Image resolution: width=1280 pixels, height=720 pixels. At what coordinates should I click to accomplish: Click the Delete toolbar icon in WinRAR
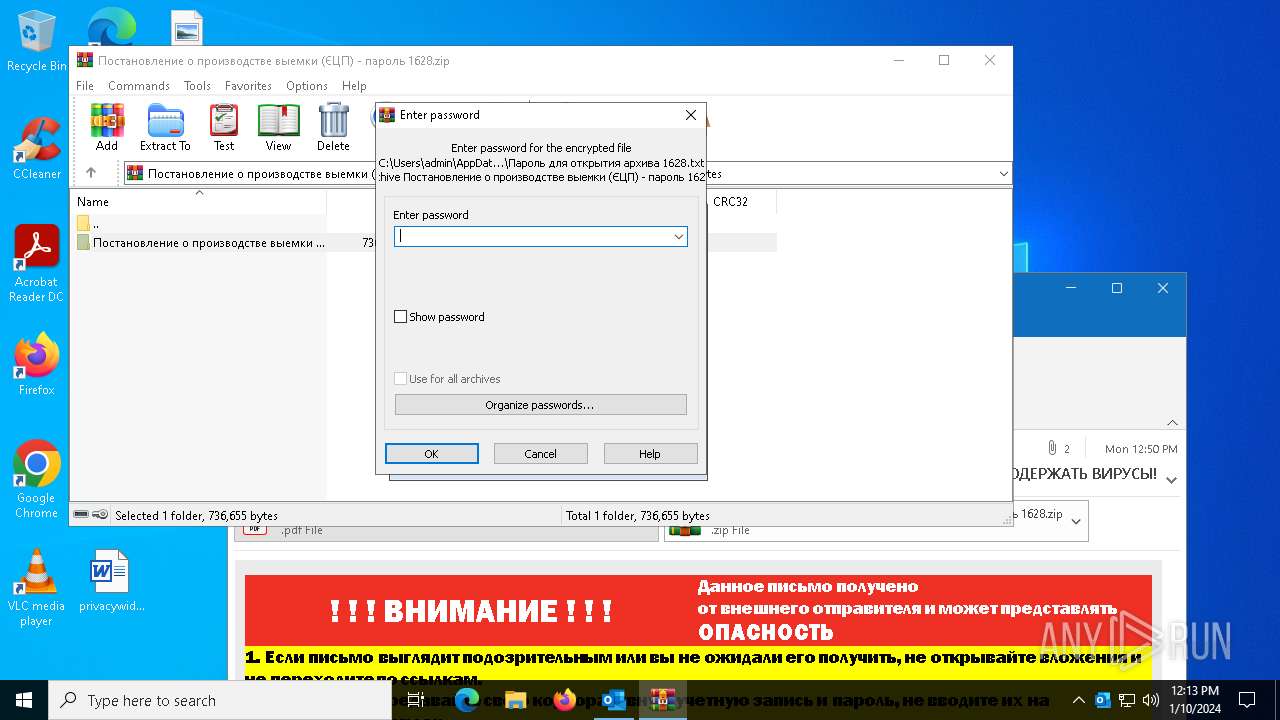coord(333,127)
